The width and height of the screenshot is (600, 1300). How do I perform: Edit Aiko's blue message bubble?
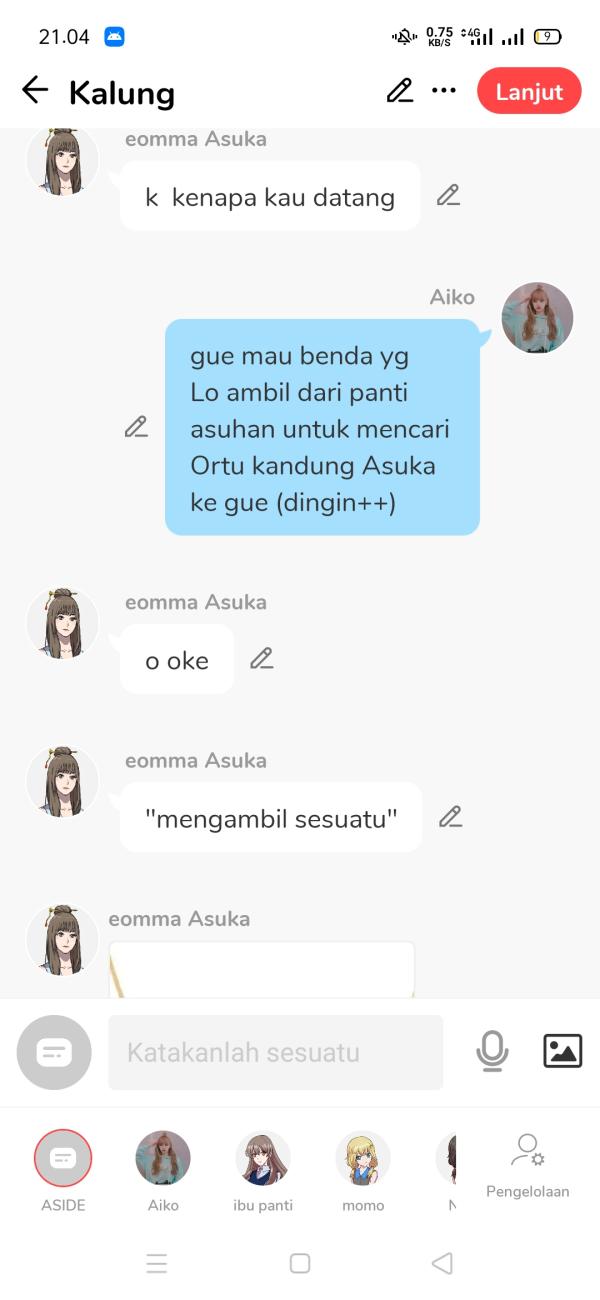(x=136, y=427)
